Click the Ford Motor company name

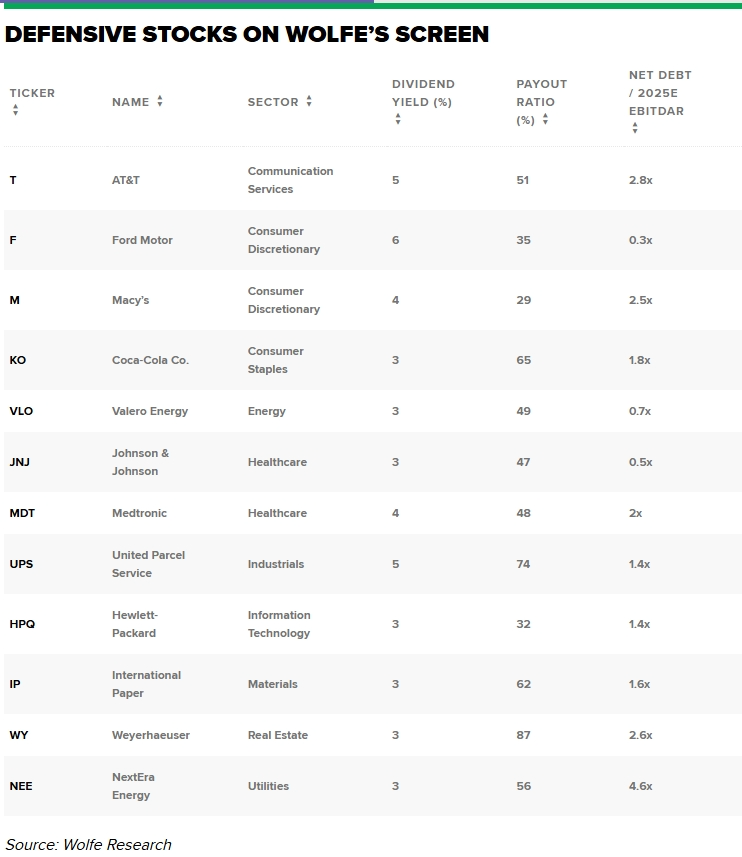click(142, 240)
